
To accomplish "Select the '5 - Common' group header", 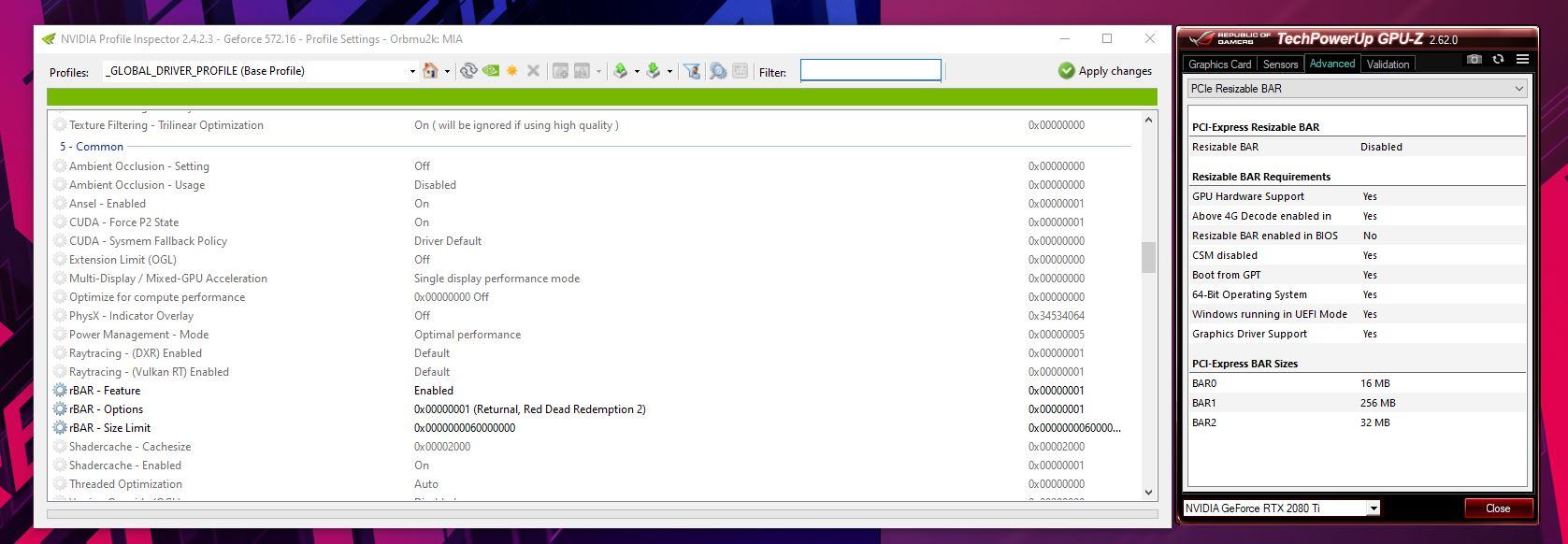I will click(x=92, y=147).
